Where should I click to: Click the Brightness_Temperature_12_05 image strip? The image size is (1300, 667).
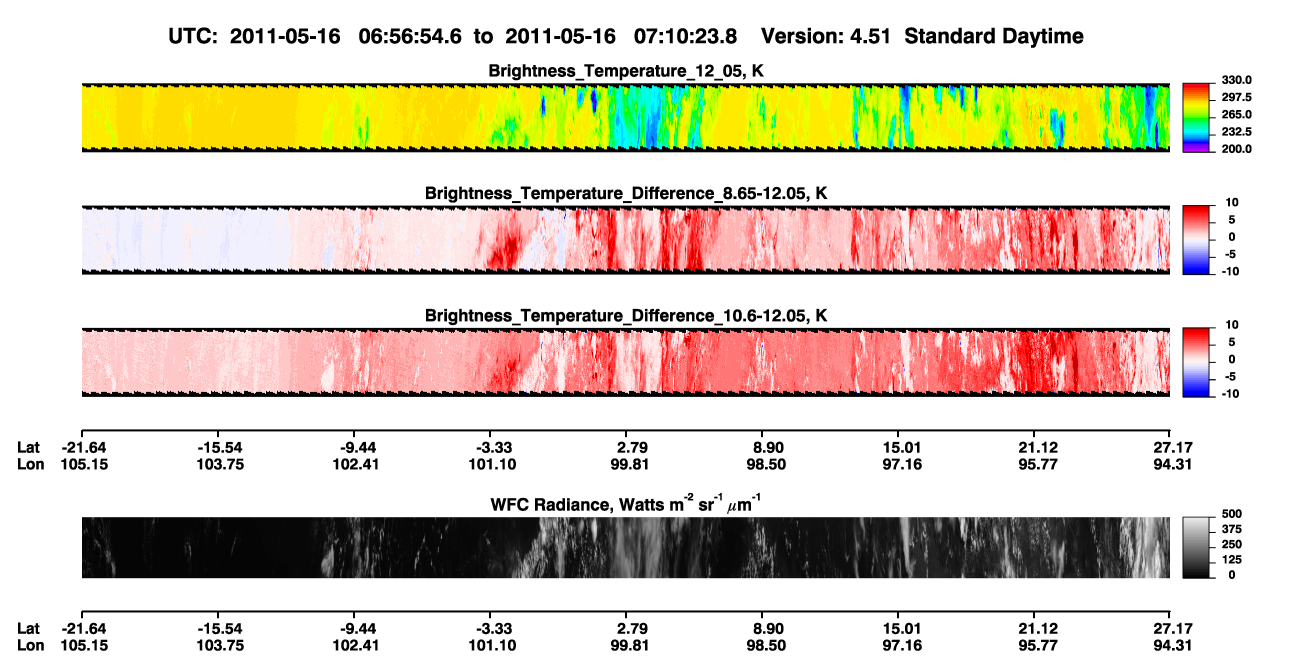click(625, 117)
